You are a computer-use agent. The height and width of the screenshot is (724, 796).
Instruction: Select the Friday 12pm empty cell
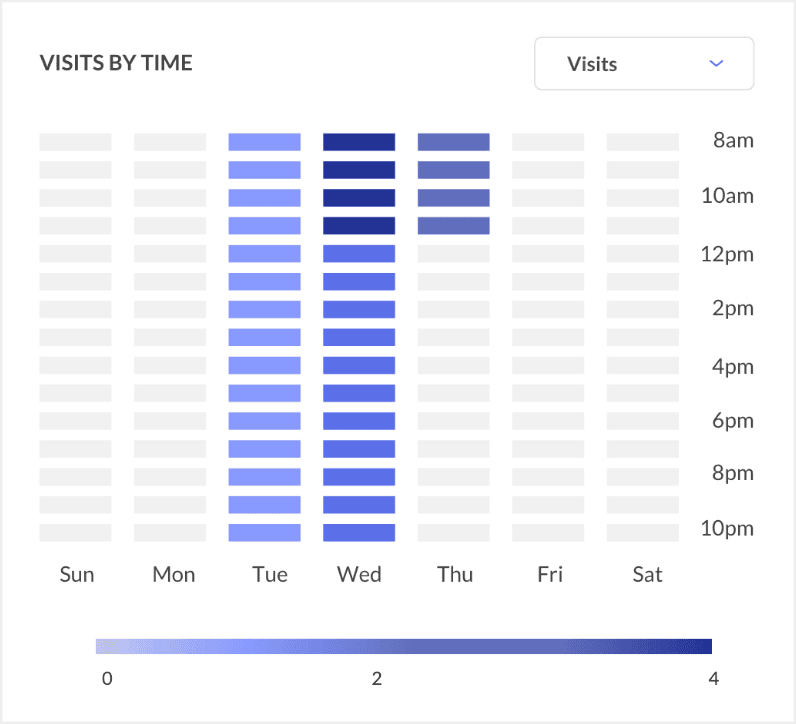(548, 254)
